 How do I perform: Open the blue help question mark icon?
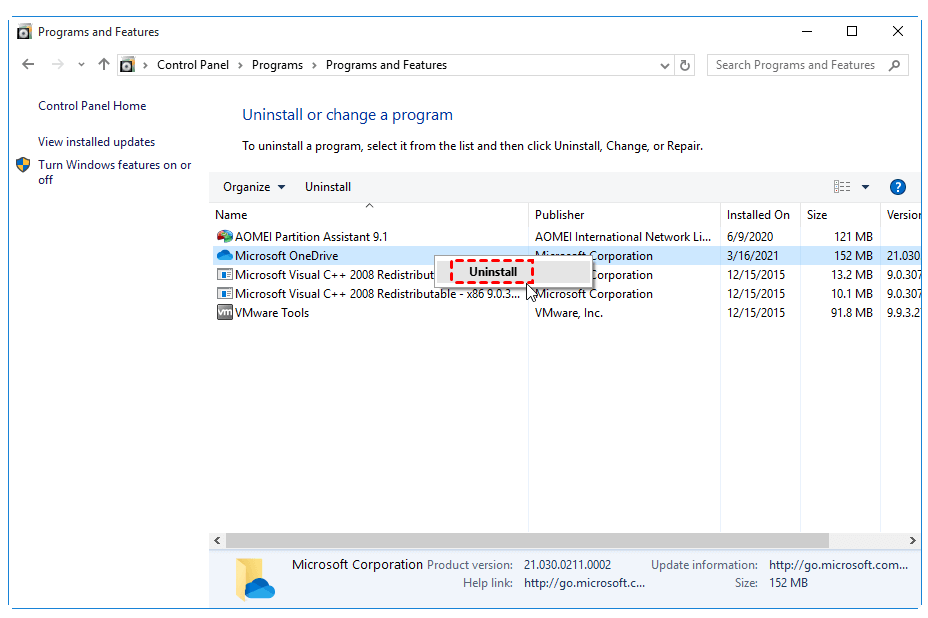tap(897, 187)
